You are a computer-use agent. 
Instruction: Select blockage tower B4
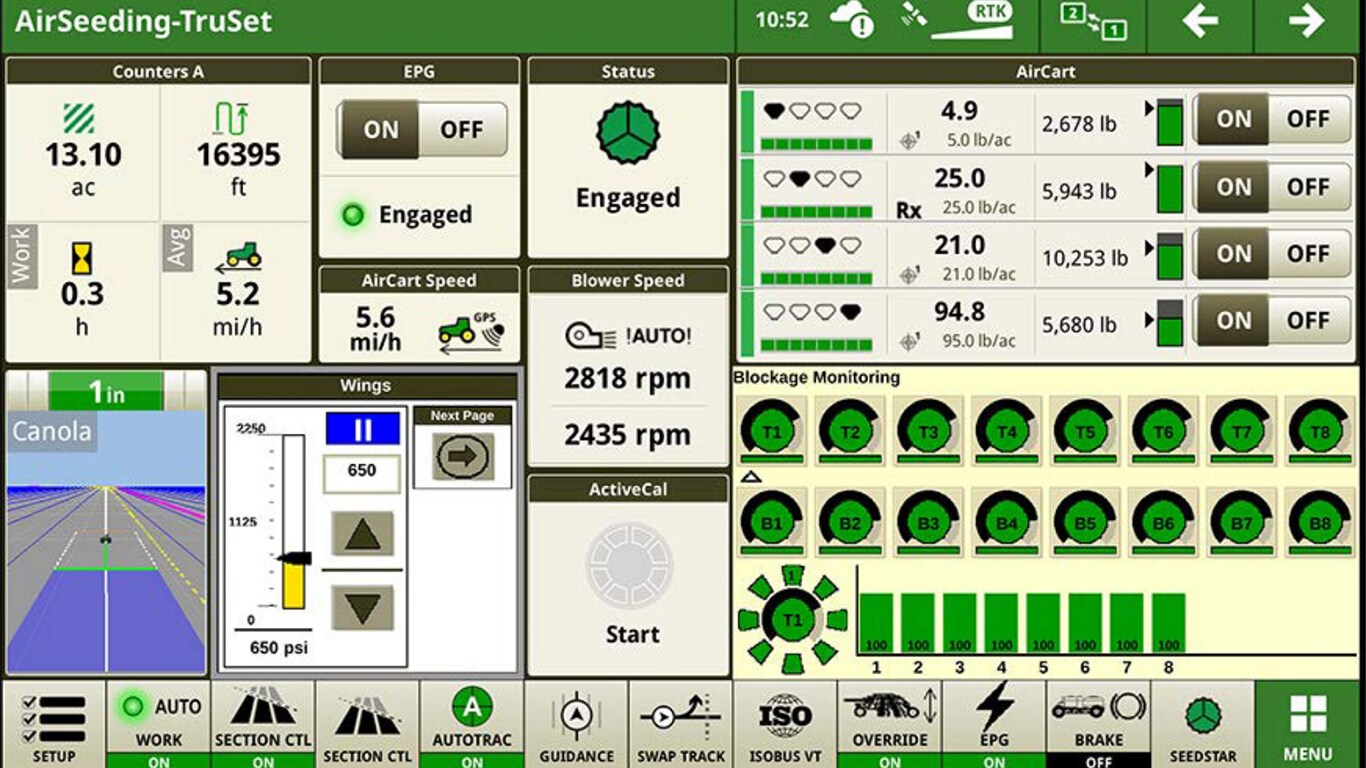(1007, 523)
